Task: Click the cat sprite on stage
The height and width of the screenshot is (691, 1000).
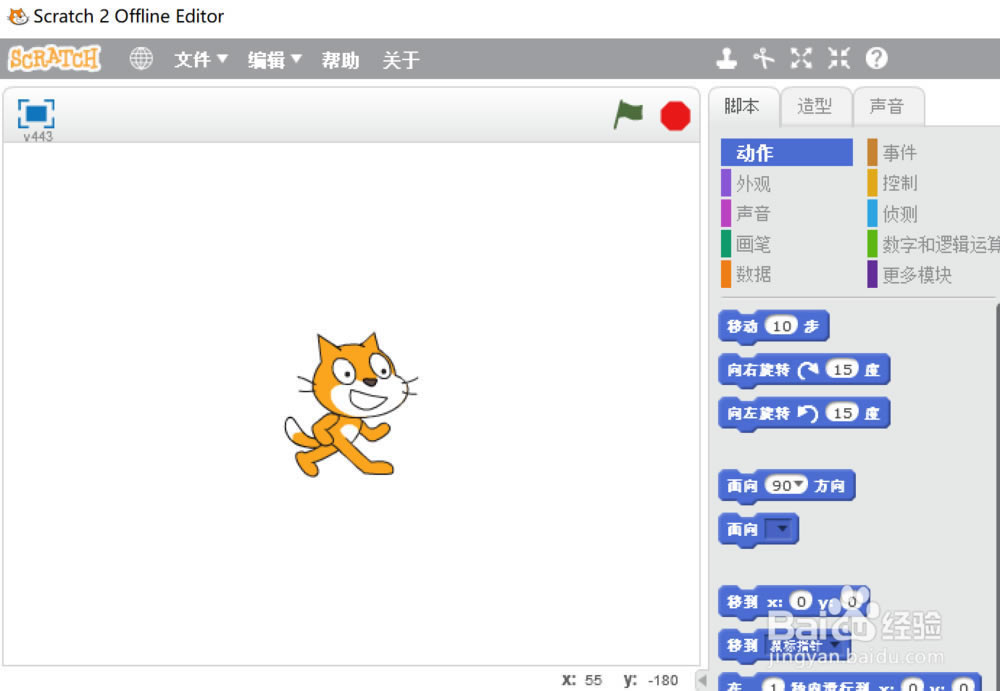Action: 349,405
